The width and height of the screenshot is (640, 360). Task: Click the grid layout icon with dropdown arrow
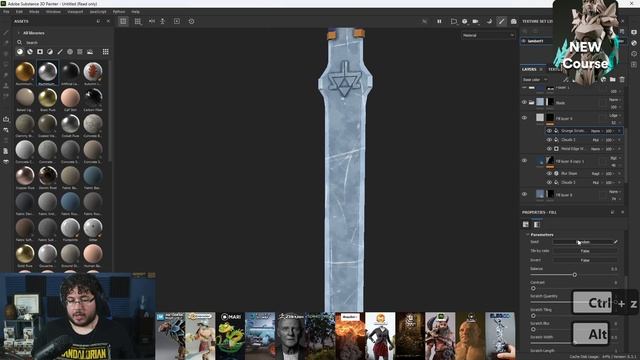point(138,21)
